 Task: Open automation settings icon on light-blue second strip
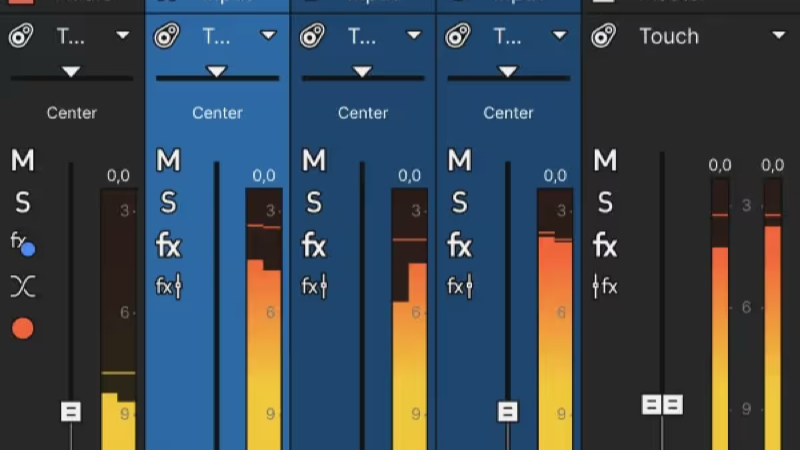(167, 35)
